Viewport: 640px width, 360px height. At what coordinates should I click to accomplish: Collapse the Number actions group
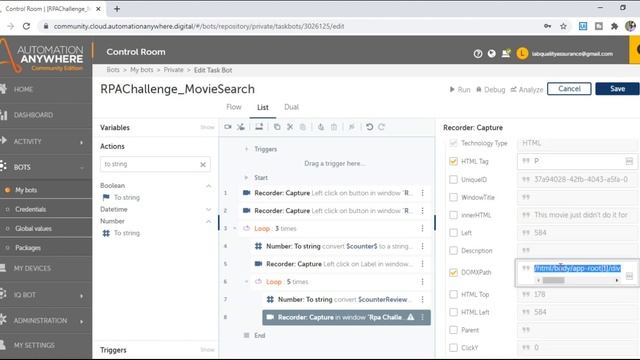tap(209, 221)
